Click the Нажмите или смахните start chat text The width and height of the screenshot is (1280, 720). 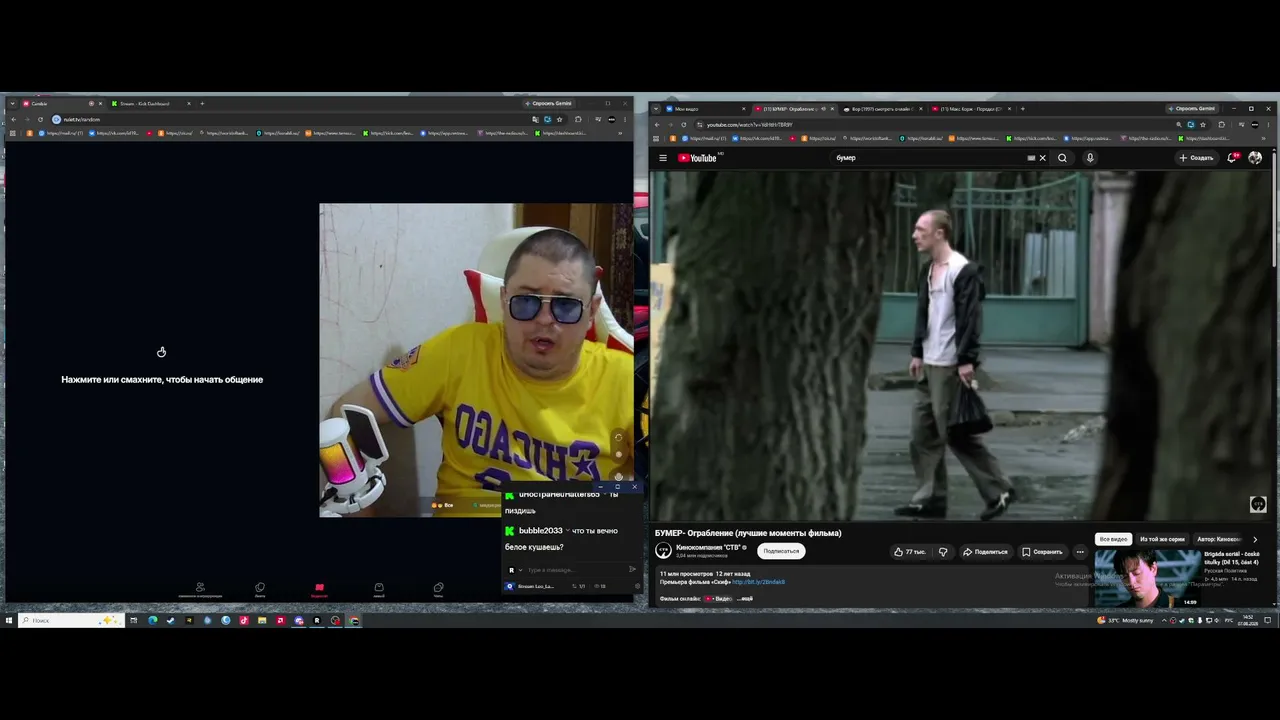pos(162,380)
